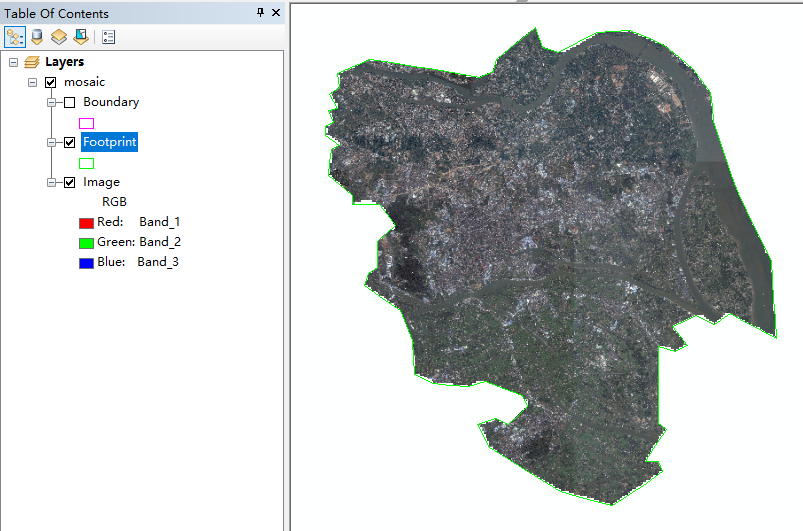Click the green Footprint symbol swatch
This screenshot has width=803, height=531.
point(87,163)
